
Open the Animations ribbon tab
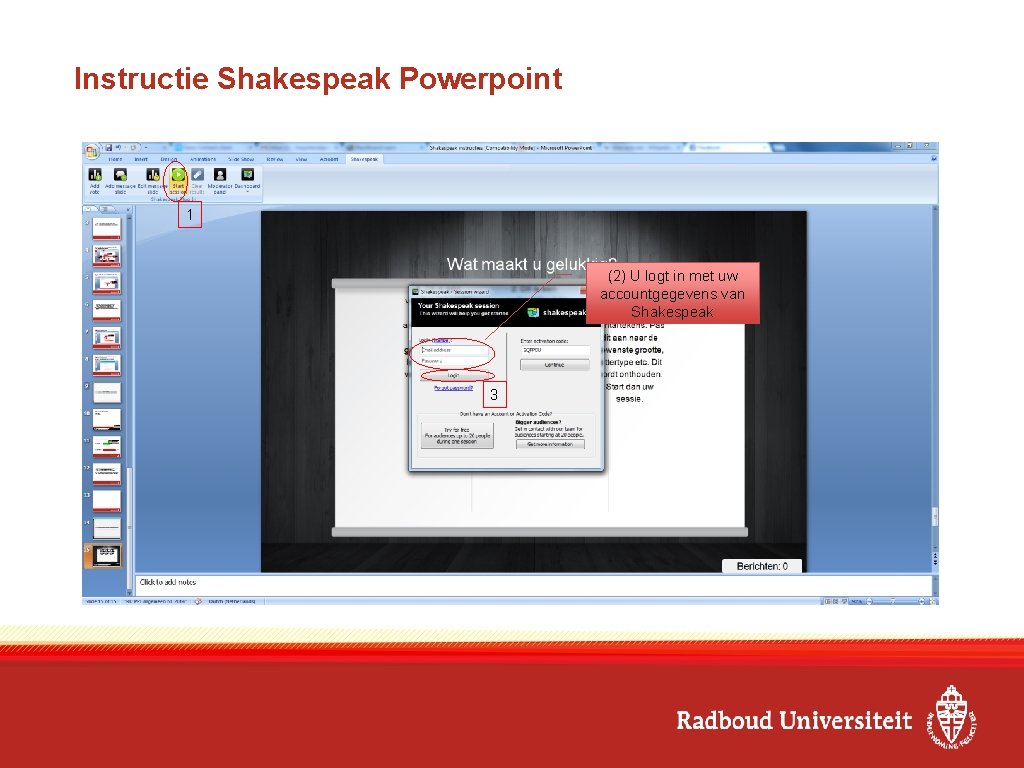(x=202, y=159)
